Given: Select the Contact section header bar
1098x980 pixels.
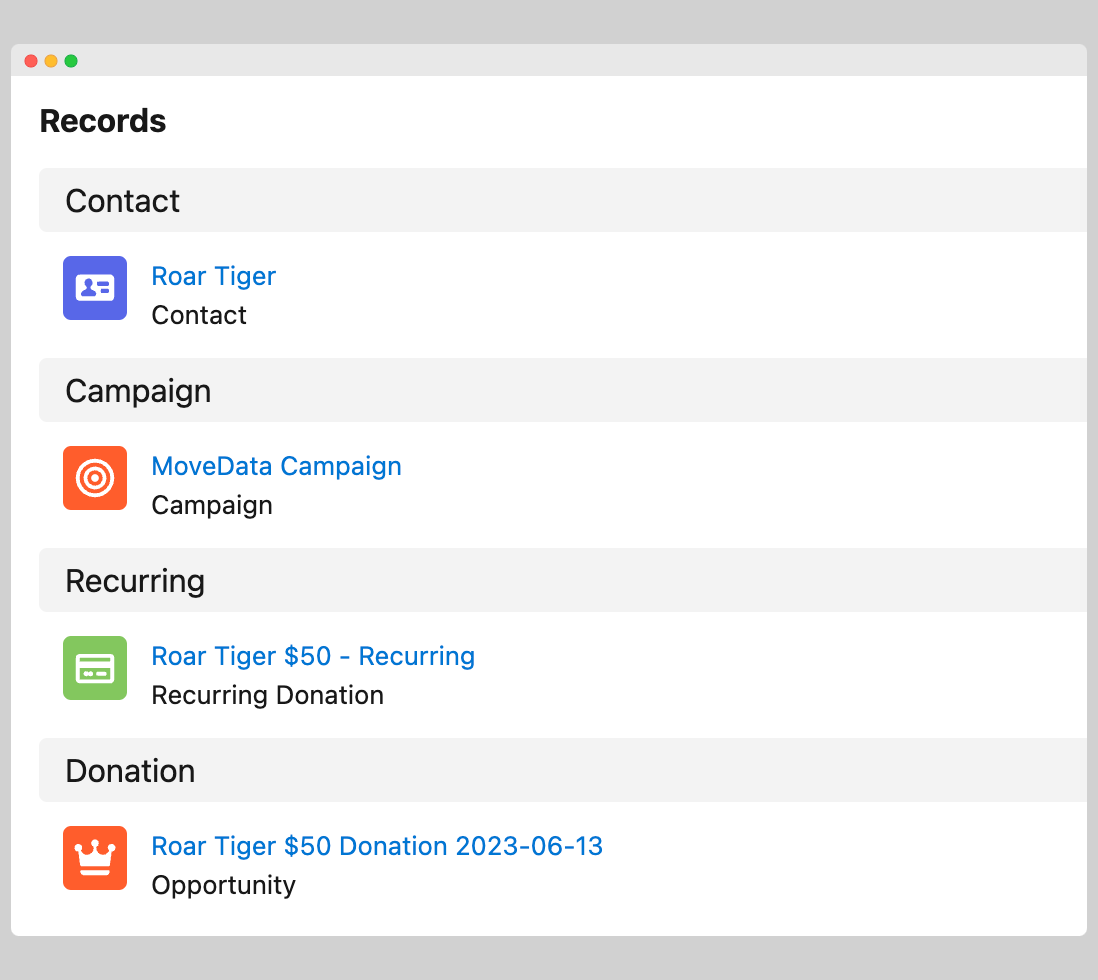Looking at the screenshot, I should (562, 200).
